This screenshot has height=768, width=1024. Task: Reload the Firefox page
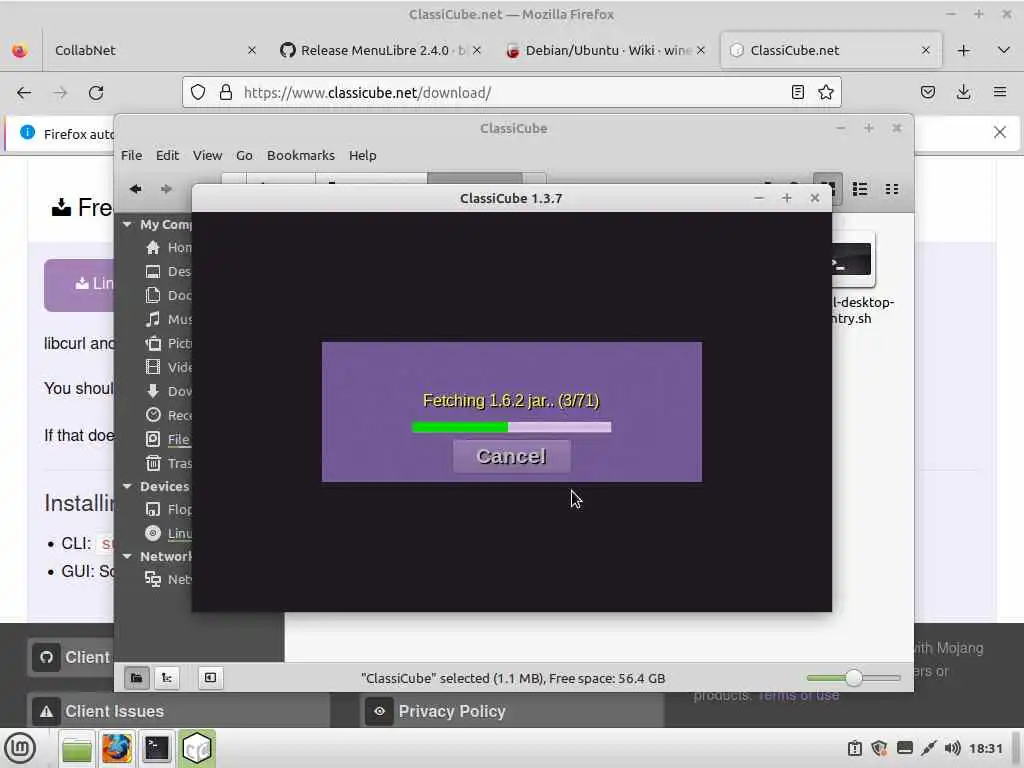pos(96,93)
